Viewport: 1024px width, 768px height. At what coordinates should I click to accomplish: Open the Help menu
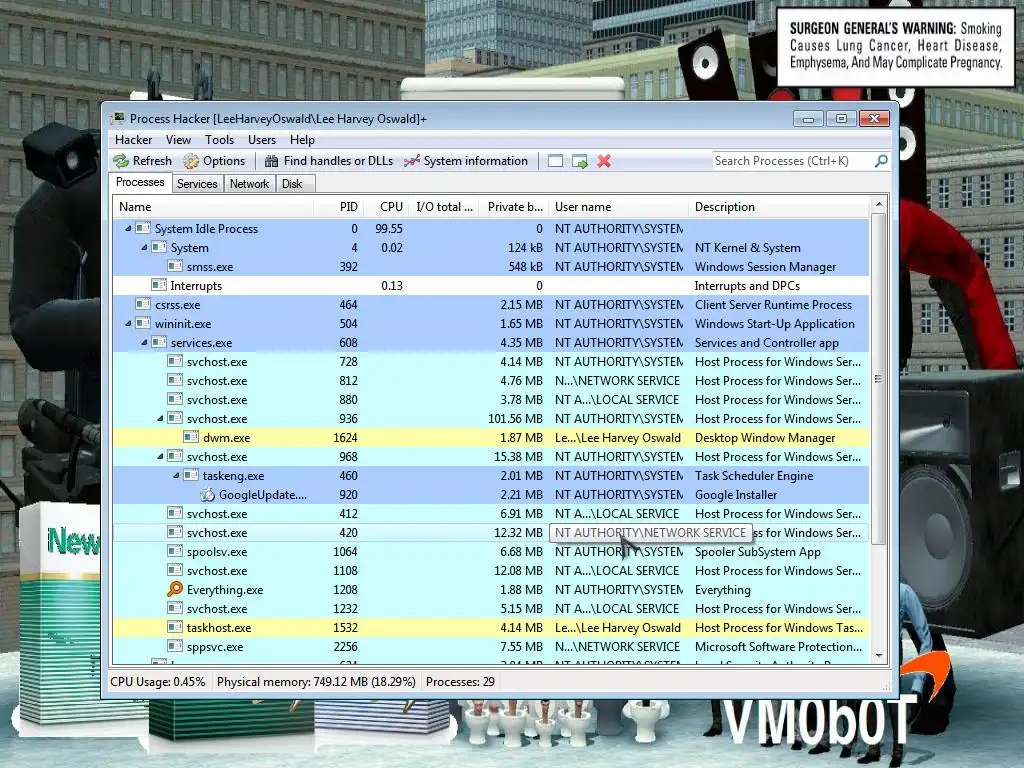pyautogui.click(x=302, y=140)
